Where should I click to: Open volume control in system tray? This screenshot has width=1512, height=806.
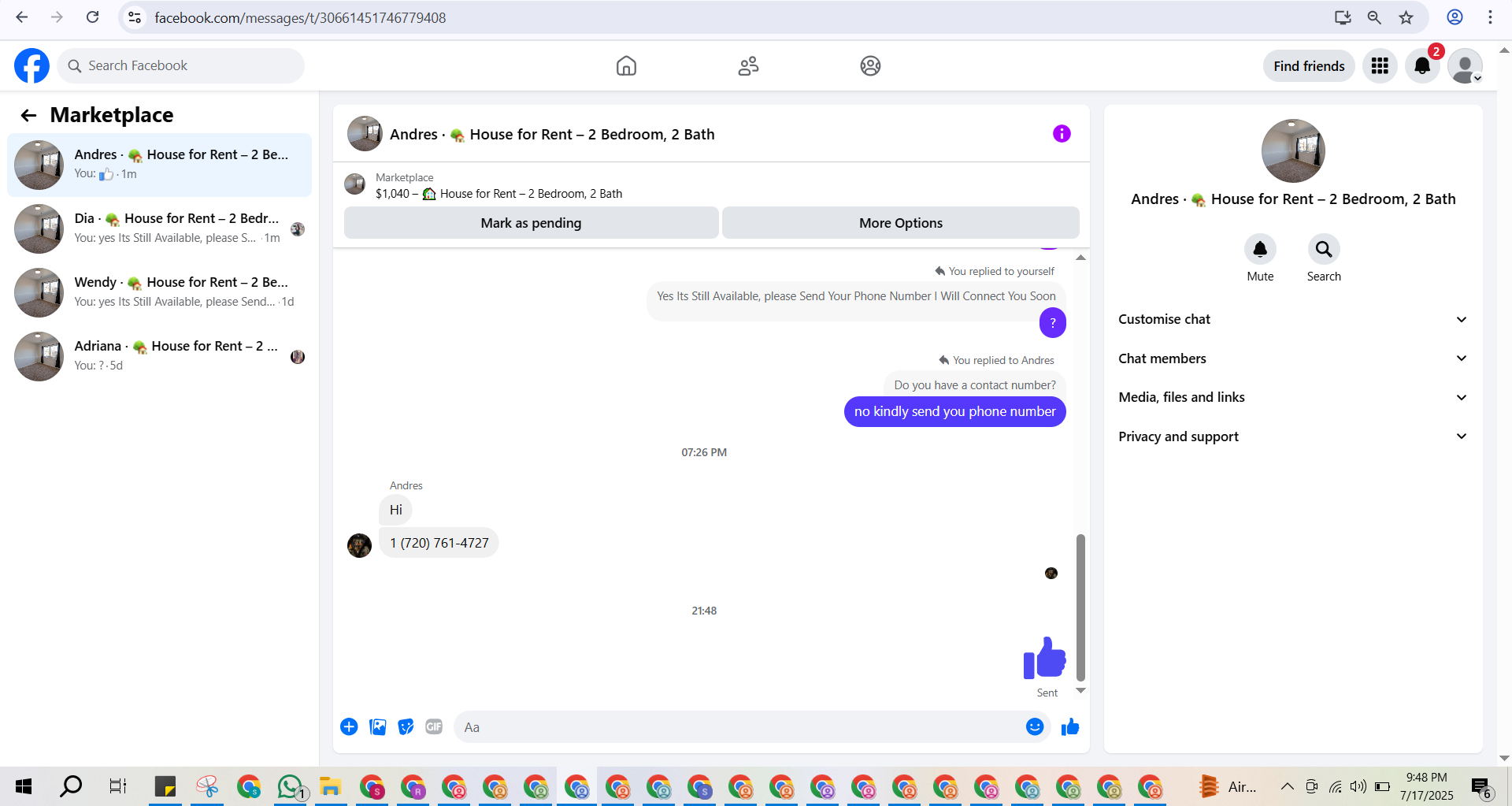[x=1358, y=786]
